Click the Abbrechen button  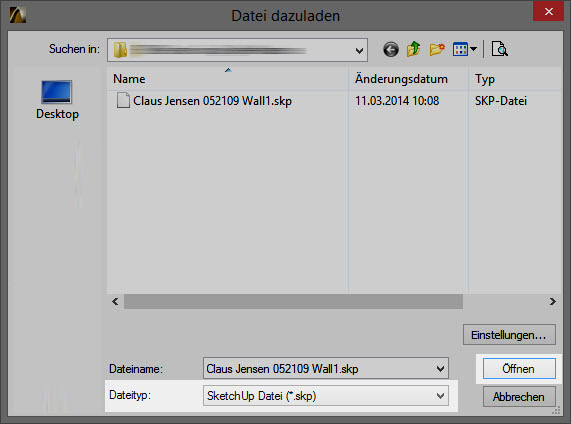(519, 397)
